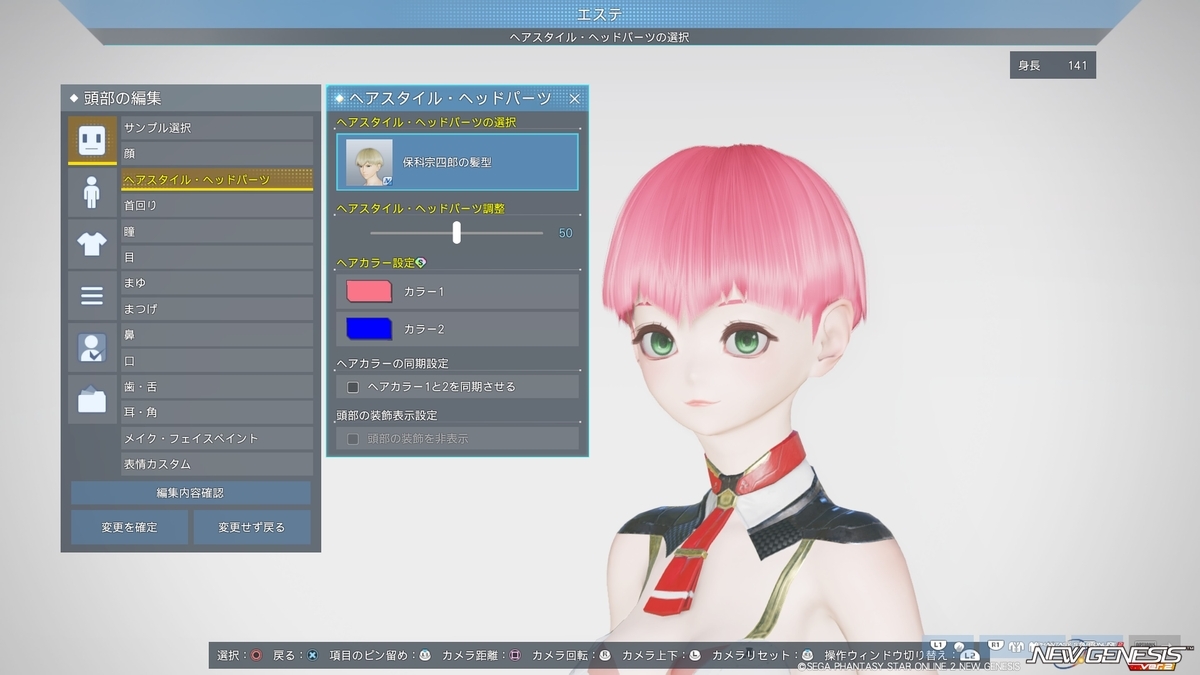
Task: Click 変更を確定 button
Action: 129,527
